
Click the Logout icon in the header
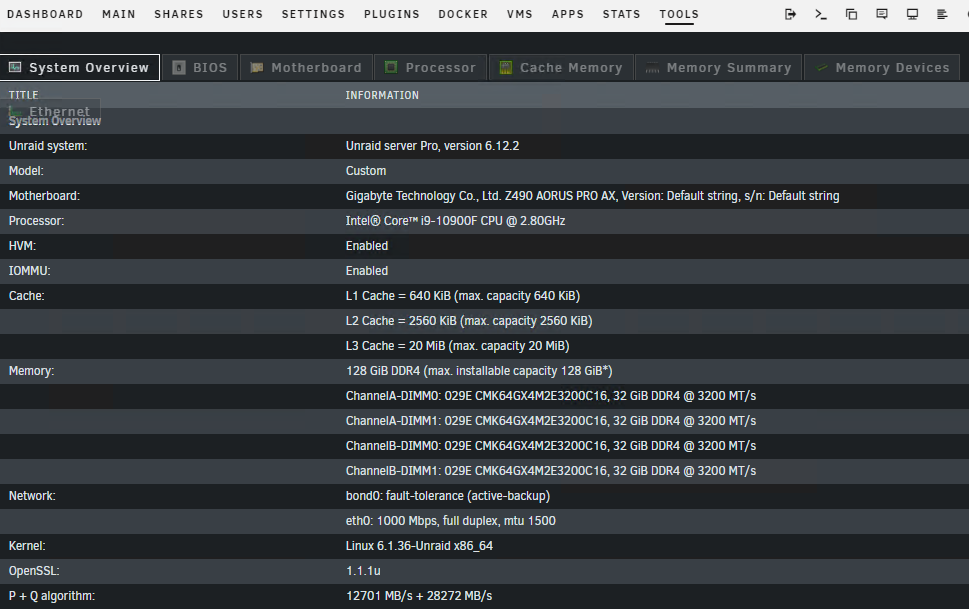click(x=791, y=14)
